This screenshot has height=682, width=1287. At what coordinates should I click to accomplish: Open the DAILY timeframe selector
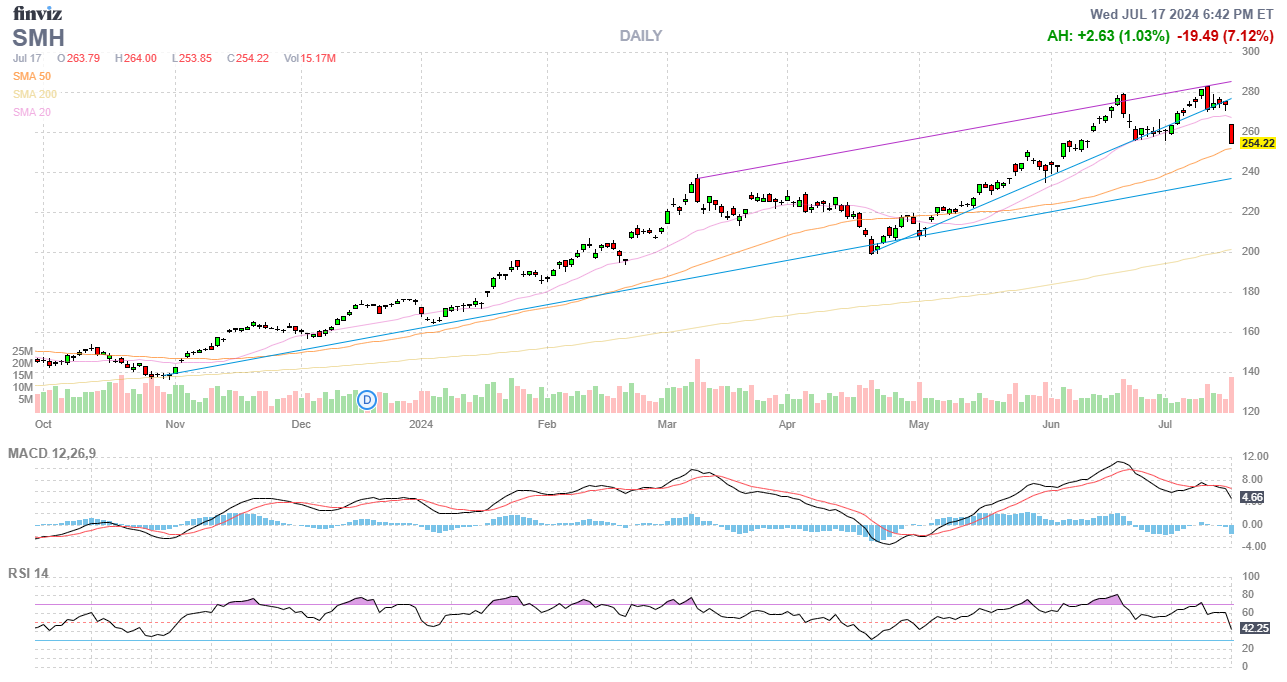click(x=640, y=36)
